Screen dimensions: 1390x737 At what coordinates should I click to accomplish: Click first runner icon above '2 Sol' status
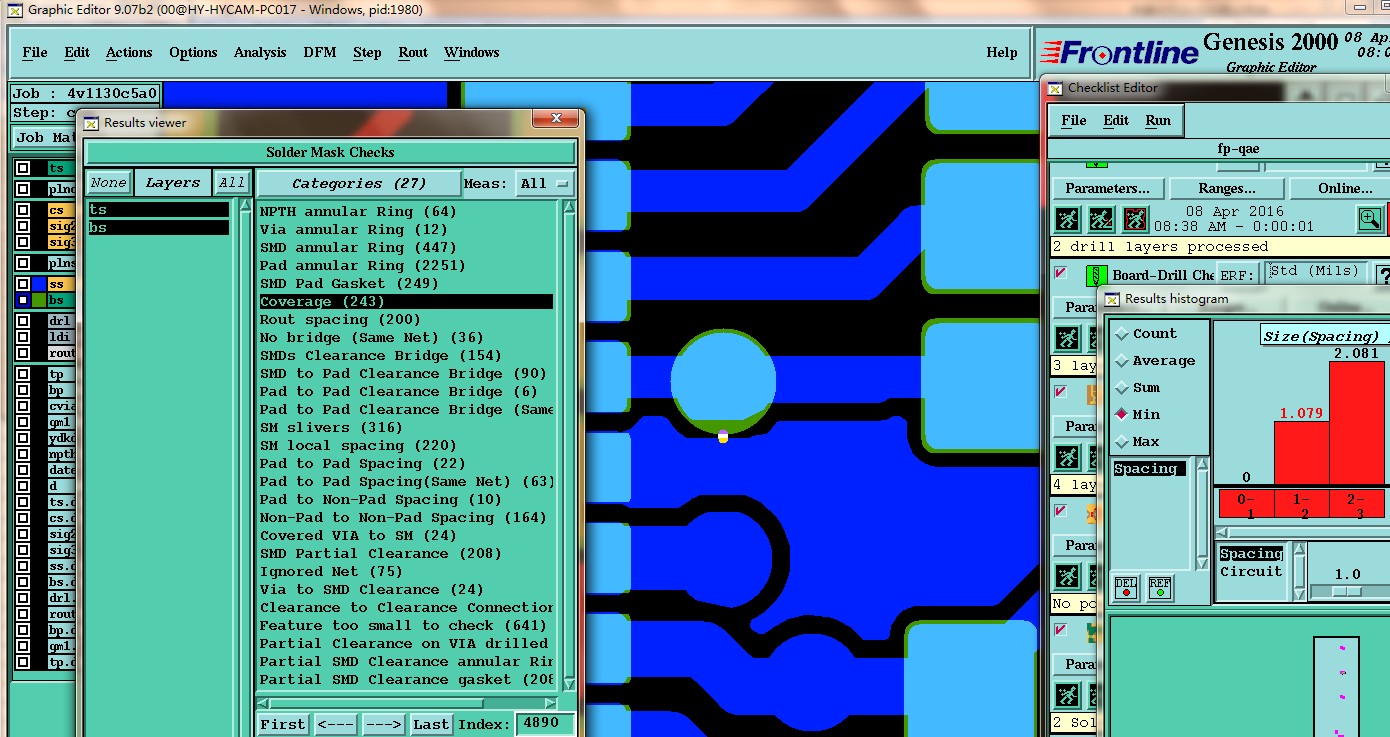[1067, 695]
